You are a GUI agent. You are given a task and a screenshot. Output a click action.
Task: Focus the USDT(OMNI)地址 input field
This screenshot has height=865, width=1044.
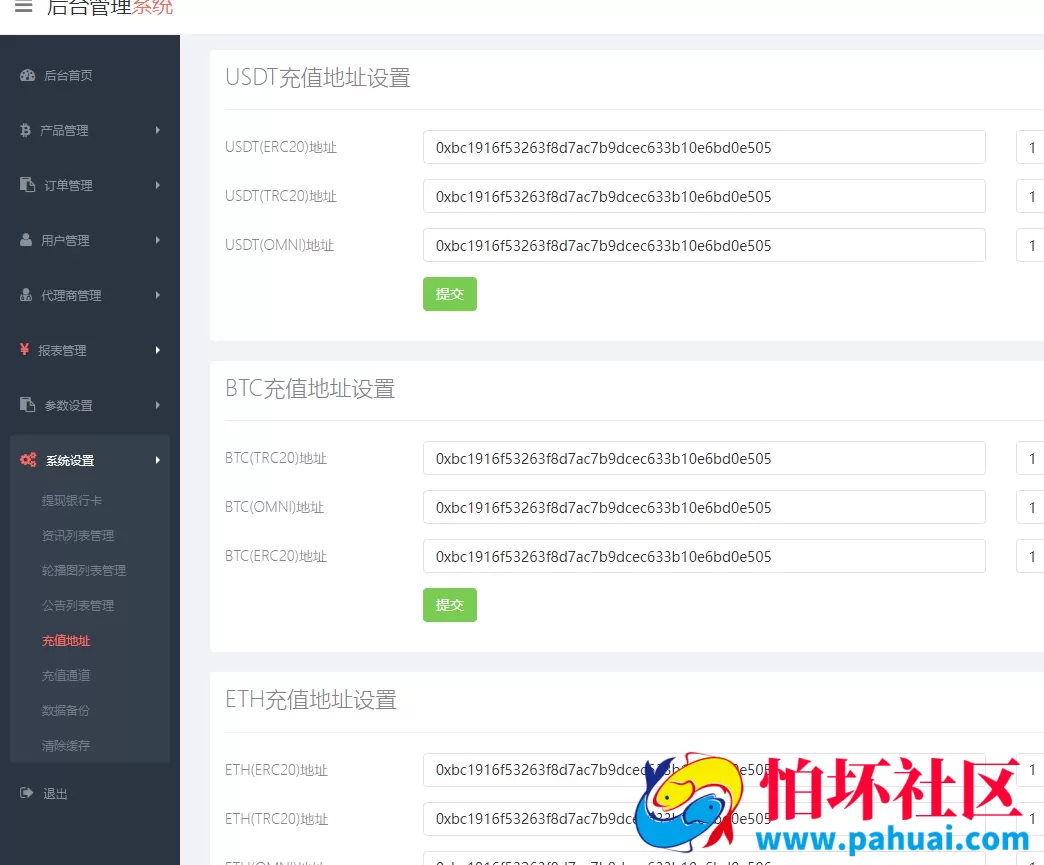(x=704, y=246)
